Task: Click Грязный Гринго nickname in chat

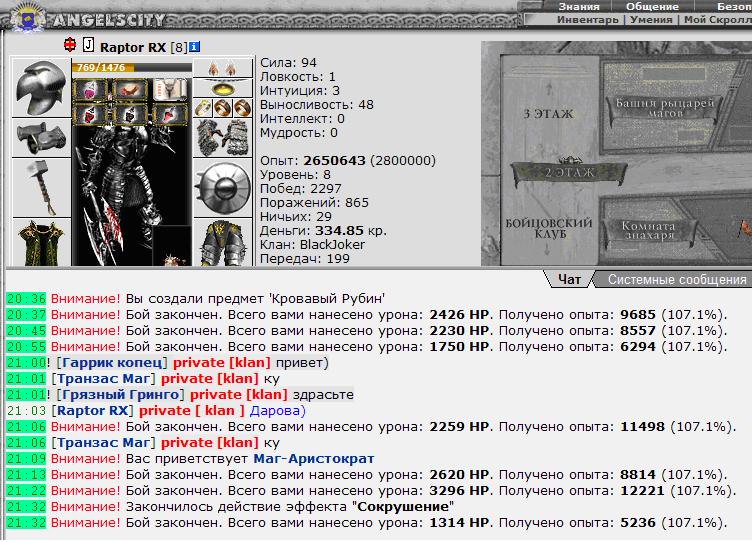Action: [x=120, y=395]
